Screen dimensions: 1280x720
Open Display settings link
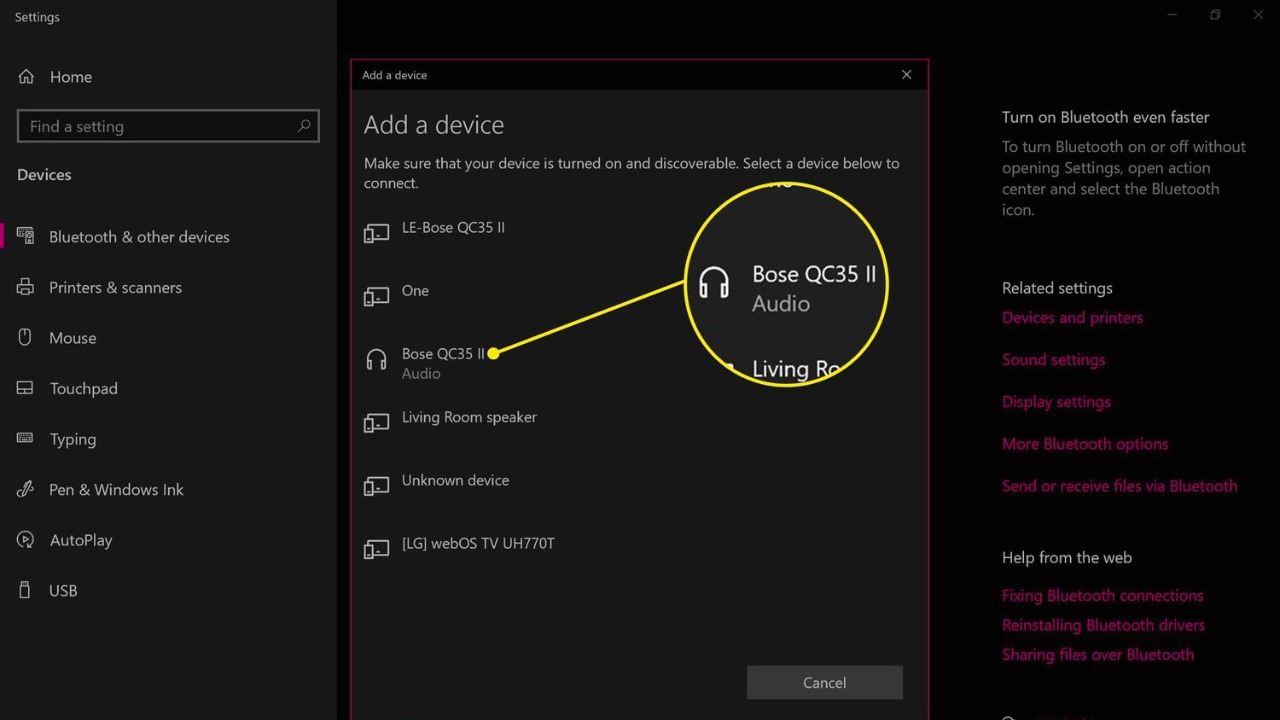pyautogui.click(x=1056, y=402)
